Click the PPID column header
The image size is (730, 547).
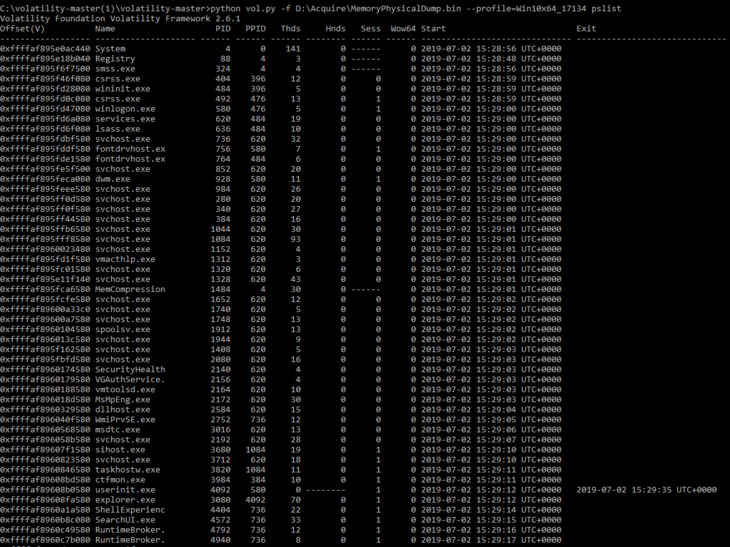[256, 28]
